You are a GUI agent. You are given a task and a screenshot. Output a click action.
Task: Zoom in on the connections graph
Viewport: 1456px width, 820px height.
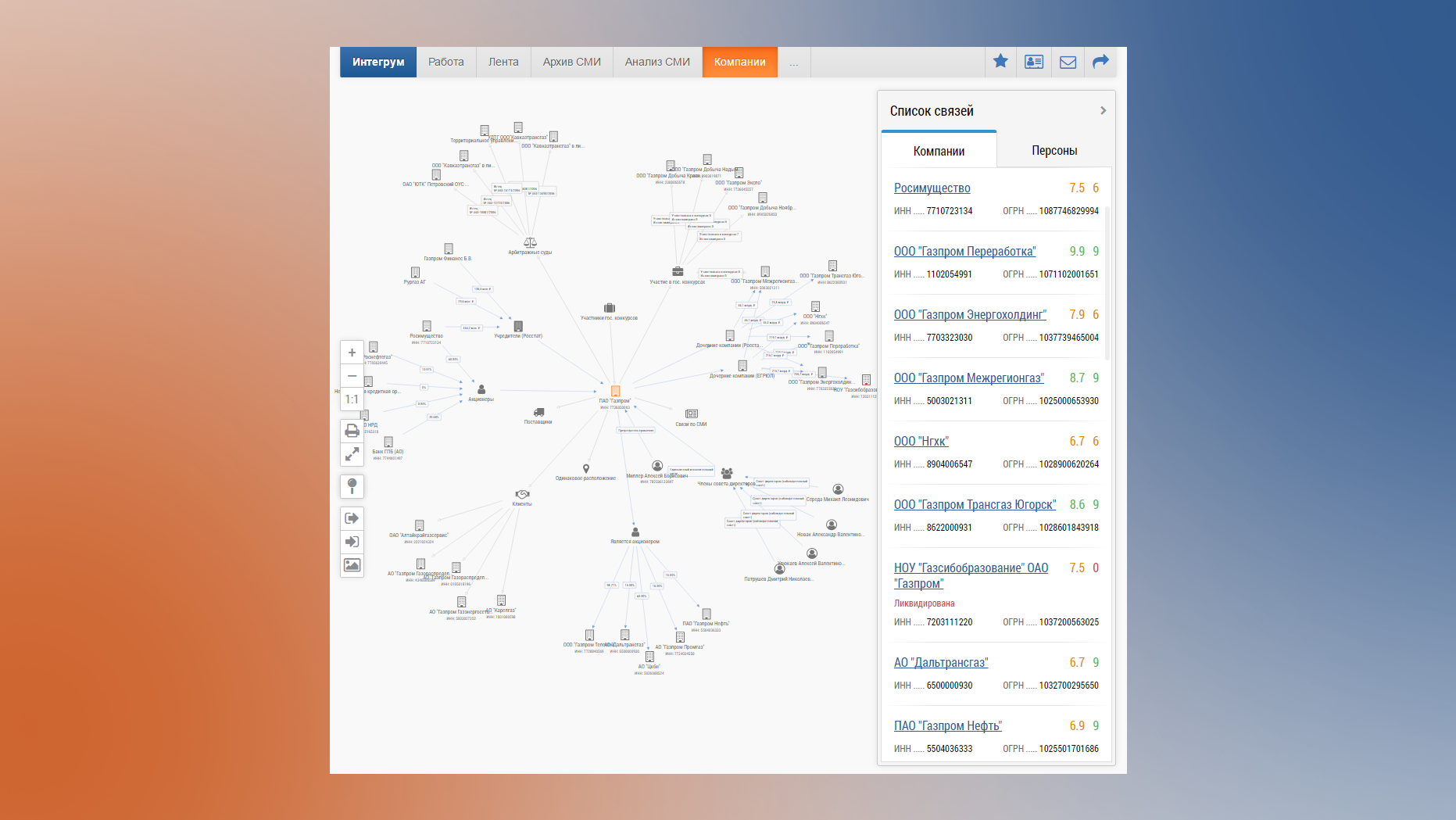pyautogui.click(x=352, y=353)
